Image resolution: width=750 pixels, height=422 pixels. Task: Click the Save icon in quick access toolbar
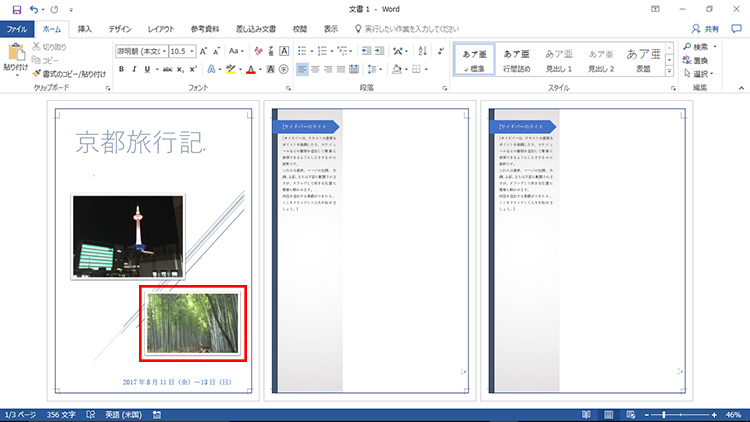pyautogui.click(x=16, y=10)
